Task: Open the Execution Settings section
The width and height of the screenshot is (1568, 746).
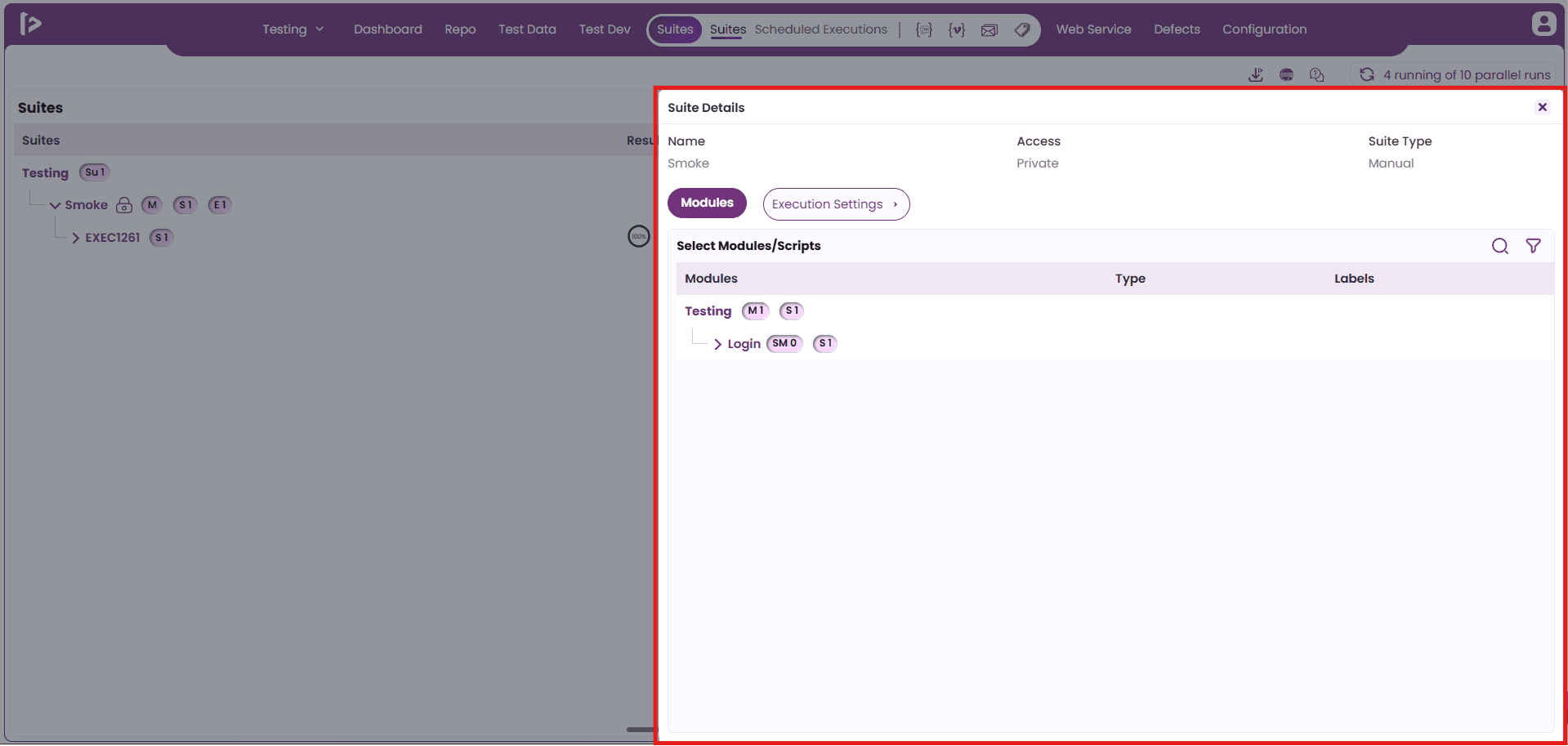Action: click(x=836, y=204)
